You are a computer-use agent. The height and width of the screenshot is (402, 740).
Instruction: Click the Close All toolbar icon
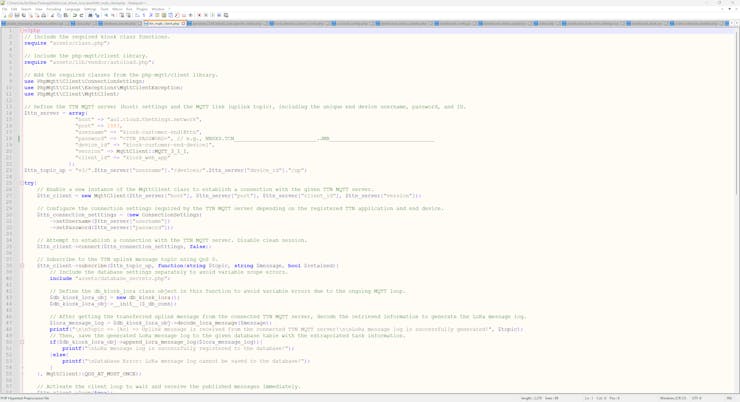(37, 15)
